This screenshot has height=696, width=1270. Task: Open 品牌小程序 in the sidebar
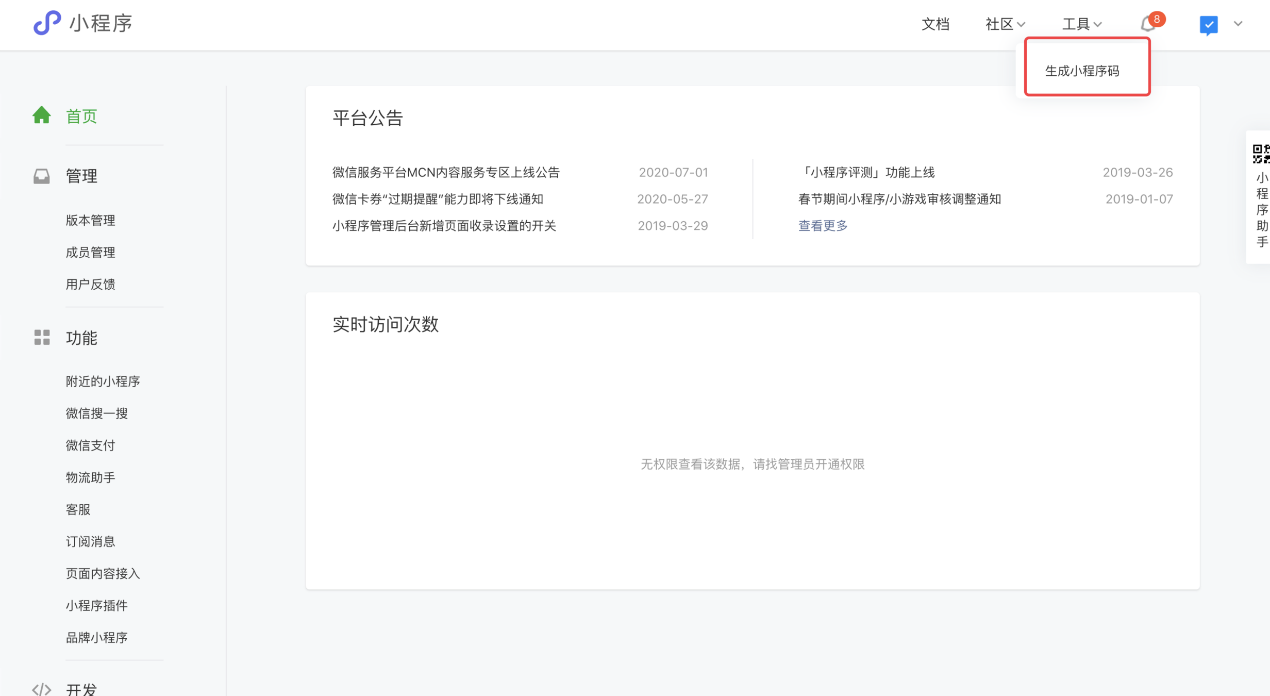(97, 637)
